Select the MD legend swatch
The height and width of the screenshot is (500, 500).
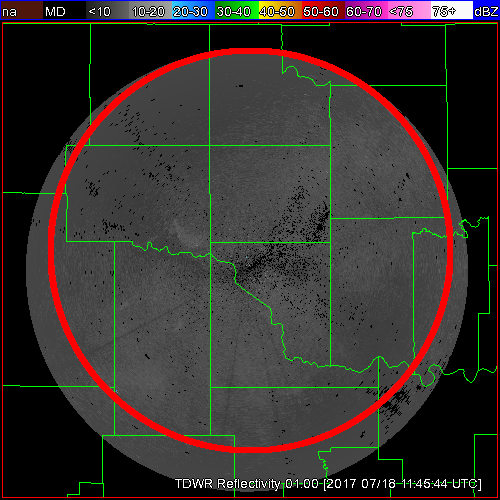pos(64,10)
